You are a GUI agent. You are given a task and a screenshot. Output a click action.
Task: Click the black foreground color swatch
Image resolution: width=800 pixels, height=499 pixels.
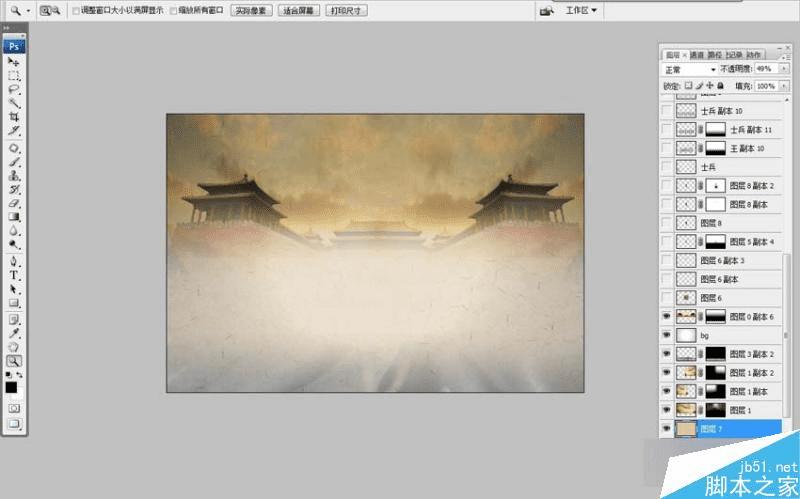(x=11, y=387)
